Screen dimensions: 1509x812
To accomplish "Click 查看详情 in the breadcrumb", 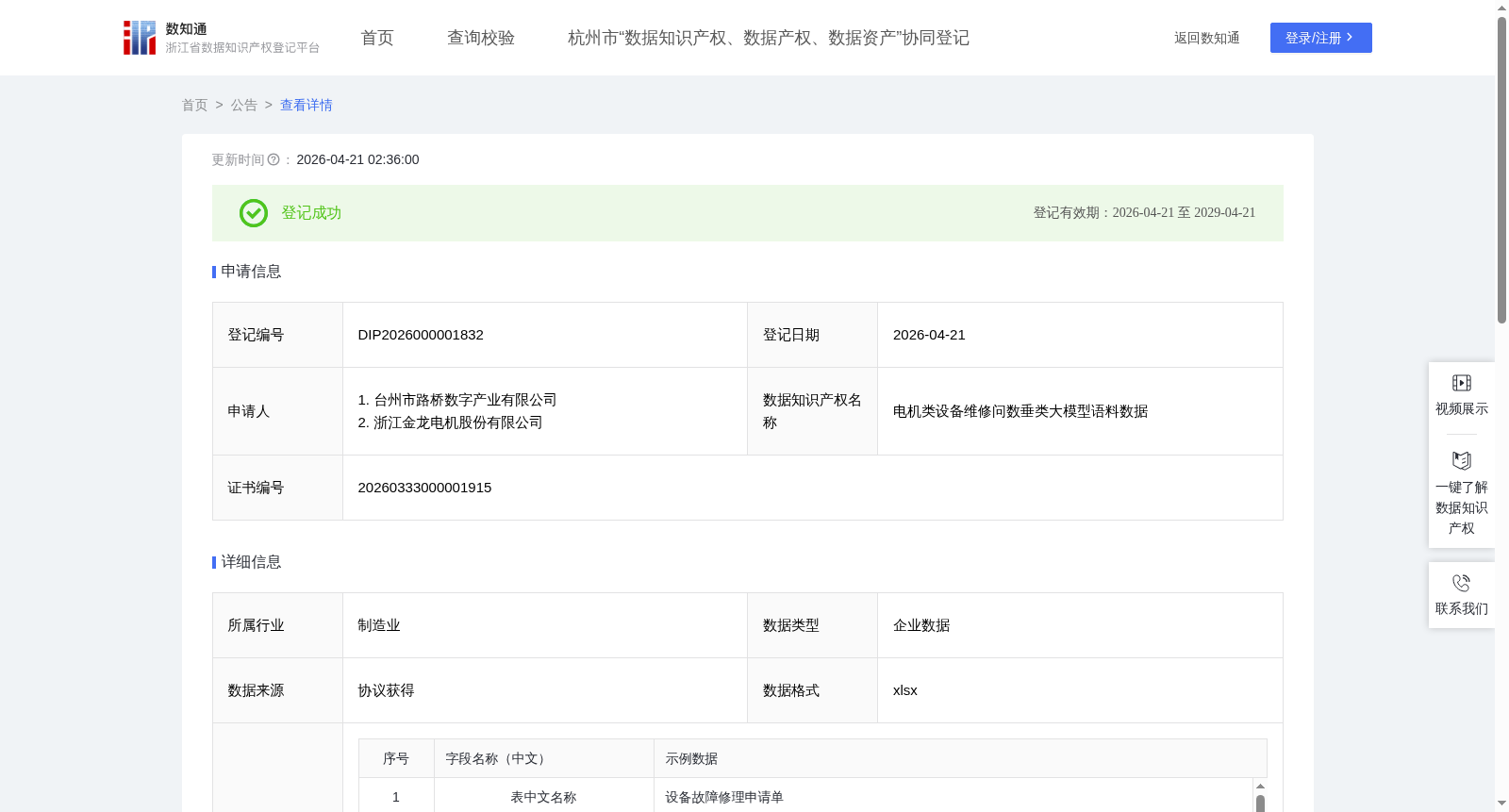I will click(x=307, y=106).
